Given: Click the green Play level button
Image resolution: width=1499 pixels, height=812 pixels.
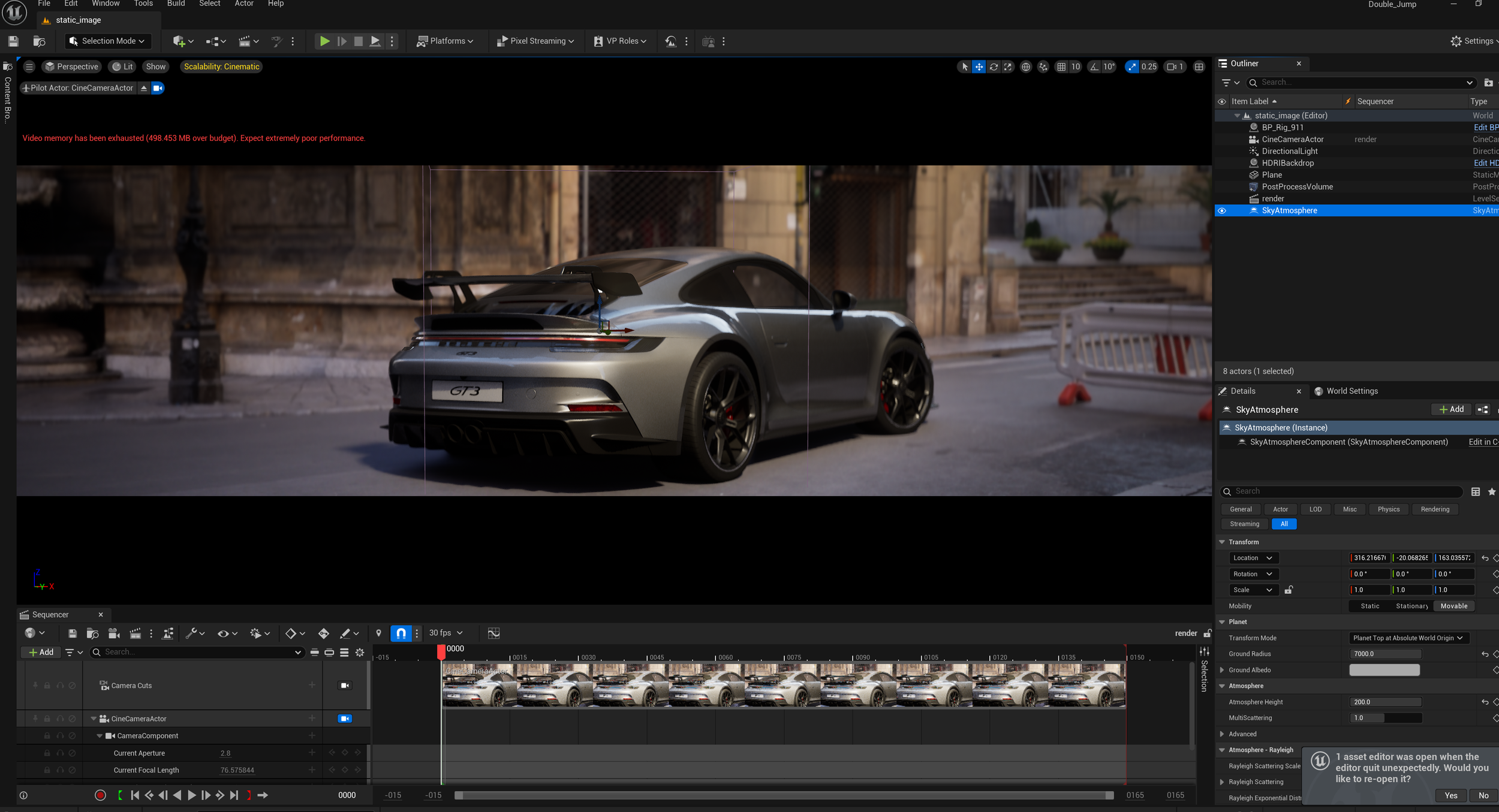Looking at the screenshot, I should 324,41.
